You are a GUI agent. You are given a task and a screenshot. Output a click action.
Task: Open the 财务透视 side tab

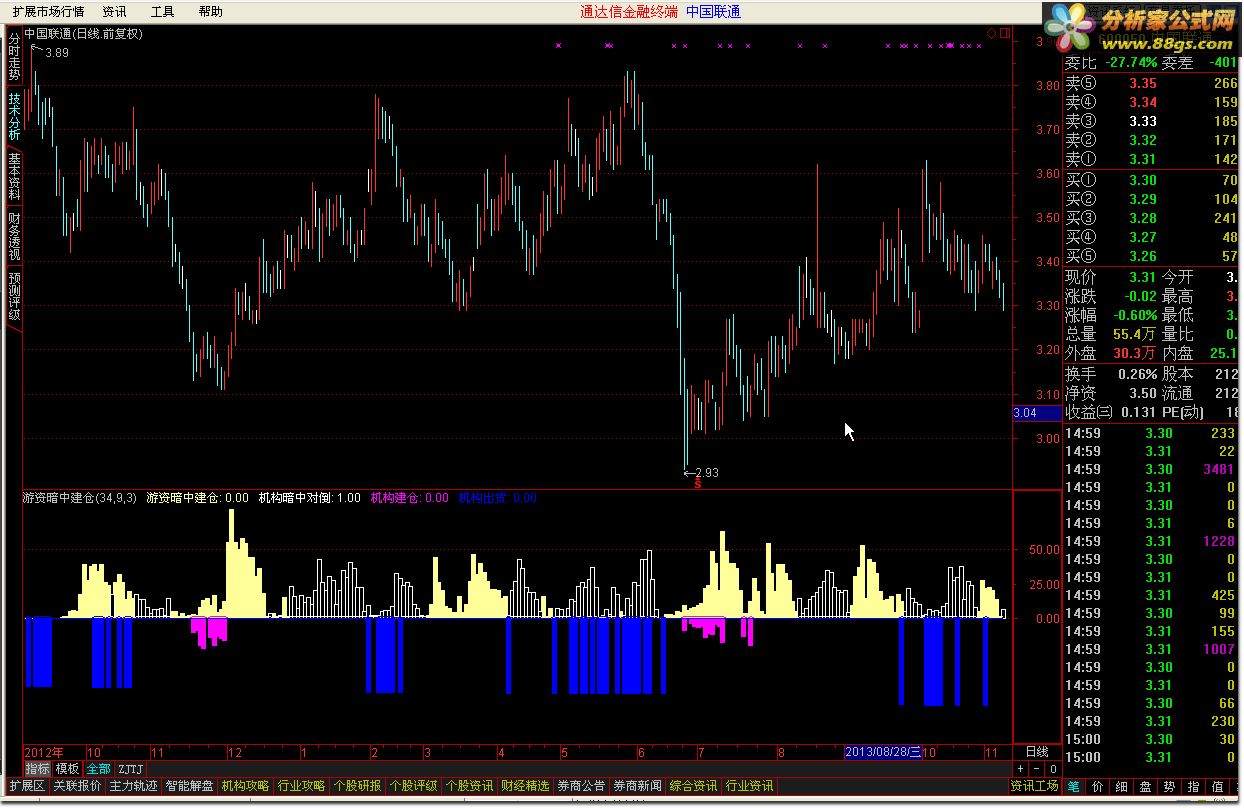14,236
